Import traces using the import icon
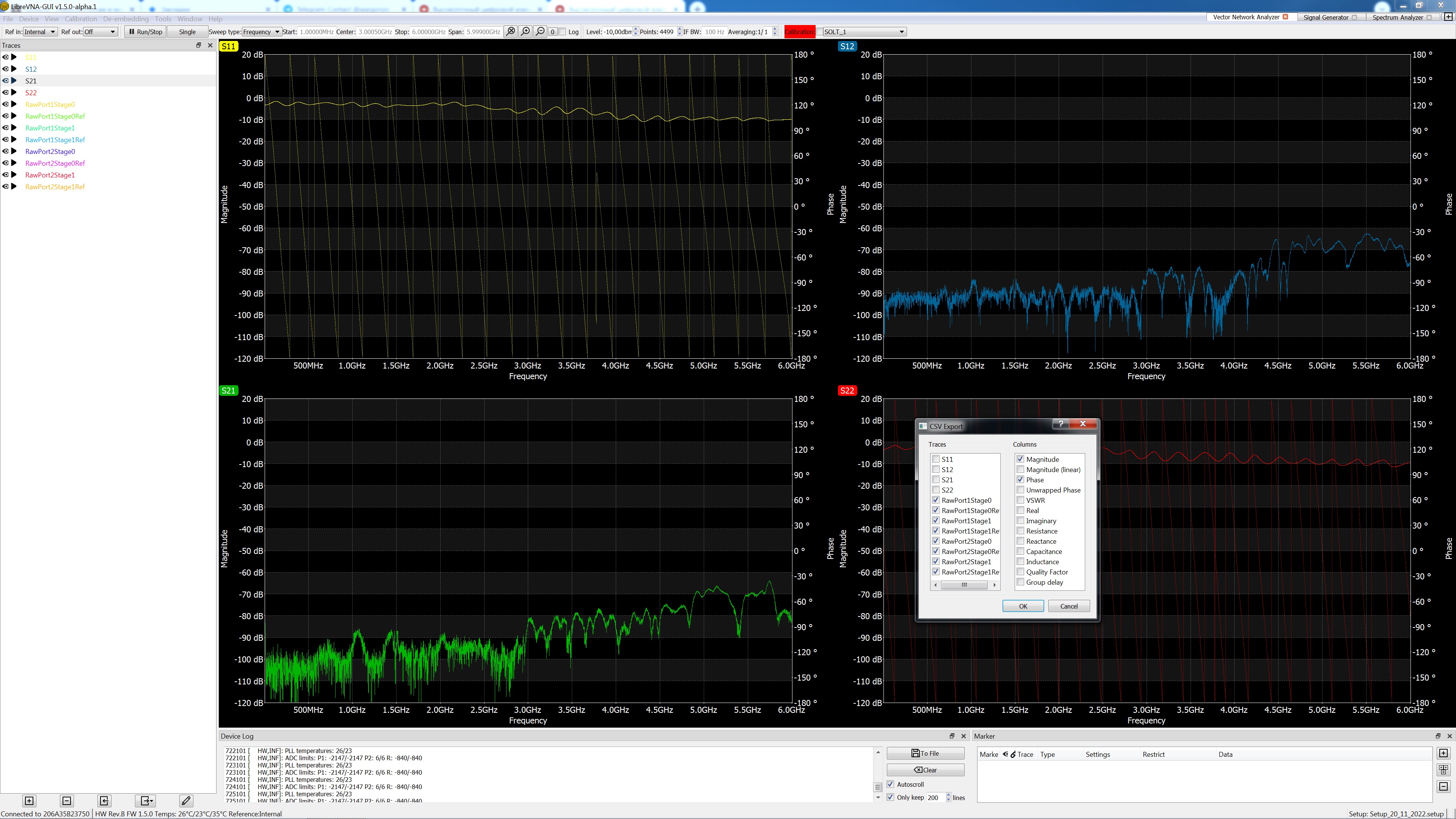1456x819 pixels. (x=104, y=801)
